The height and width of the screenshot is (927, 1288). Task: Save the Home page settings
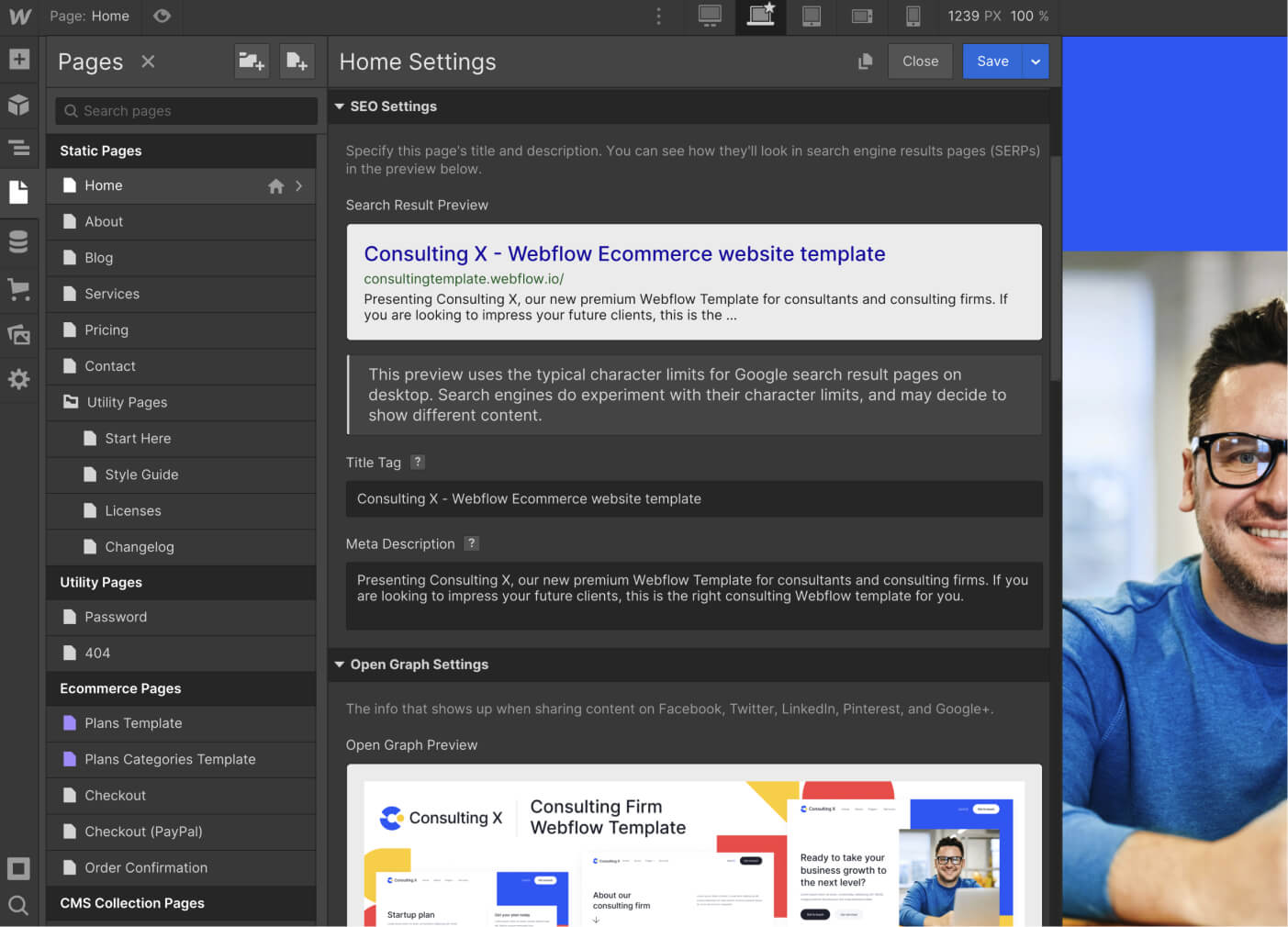(992, 61)
